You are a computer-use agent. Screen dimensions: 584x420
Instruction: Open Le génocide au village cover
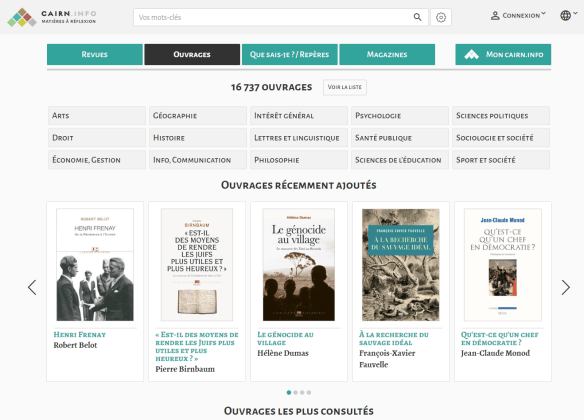tap(299, 265)
